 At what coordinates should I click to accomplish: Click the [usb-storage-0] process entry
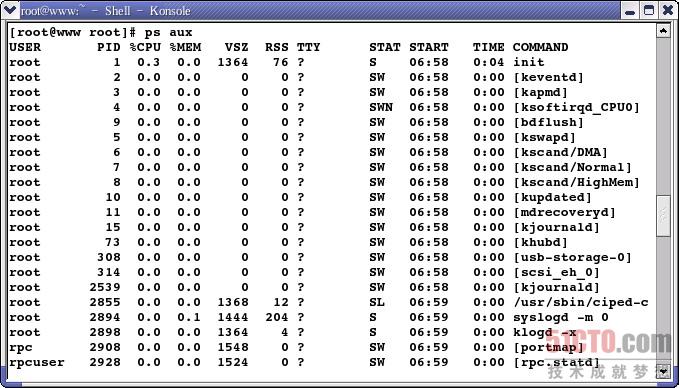coord(572,257)
